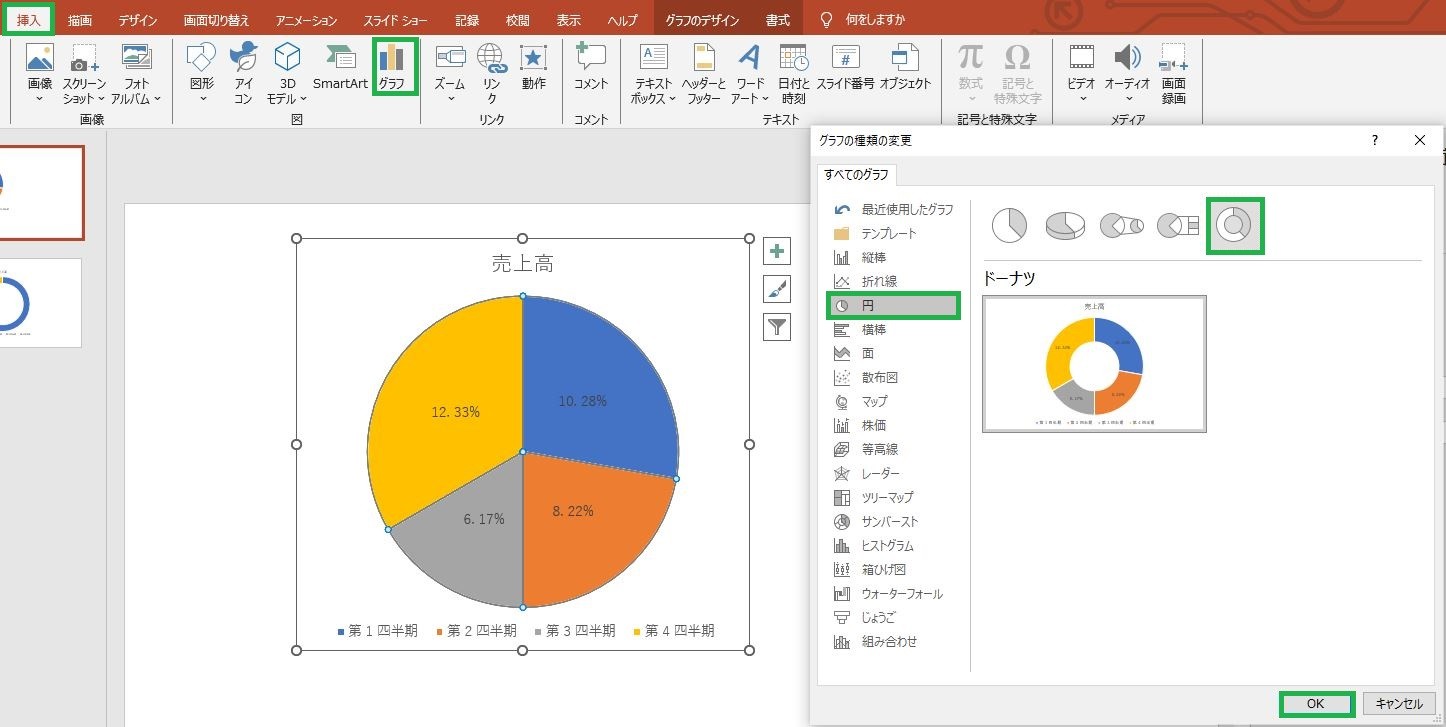Open the chart filter funnel button
The width and height of the screenshot is (1446, 727).
[x=777, y=326]
